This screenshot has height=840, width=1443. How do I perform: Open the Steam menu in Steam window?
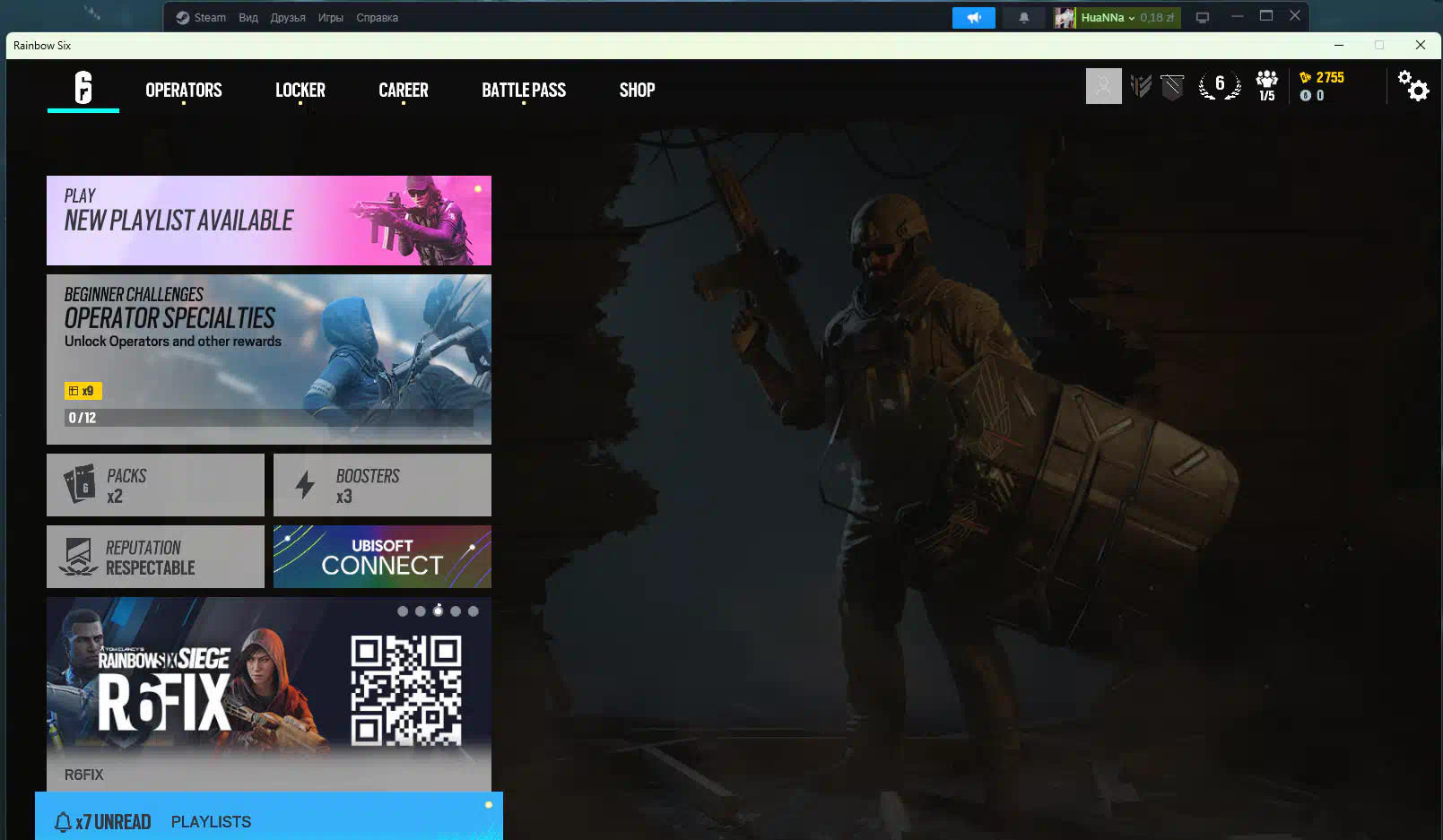coord(201,17)
